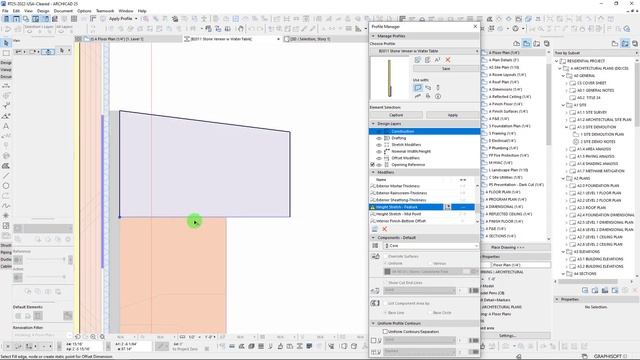Enable Use with Column icon
The image size is (640, 360).
click(x=438, y=87)
